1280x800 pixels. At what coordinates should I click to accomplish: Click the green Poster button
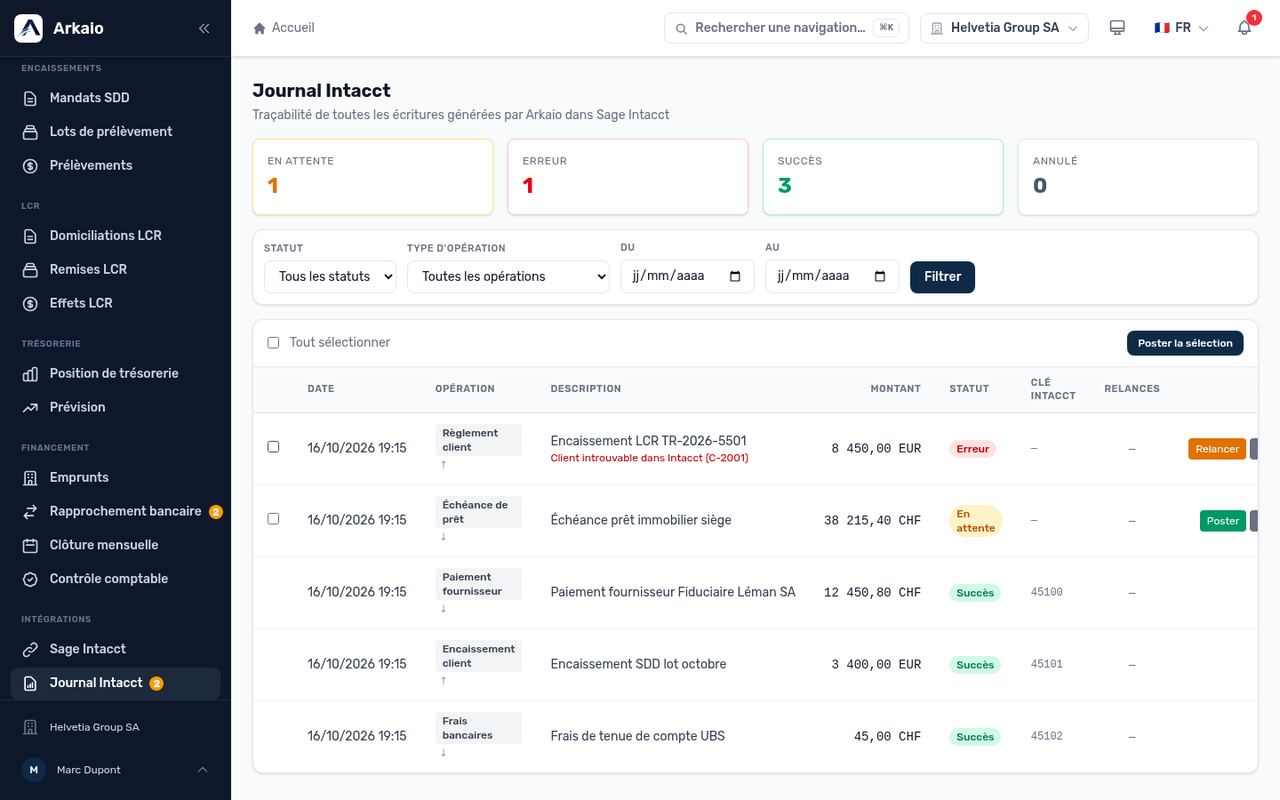pos(1223,521)
